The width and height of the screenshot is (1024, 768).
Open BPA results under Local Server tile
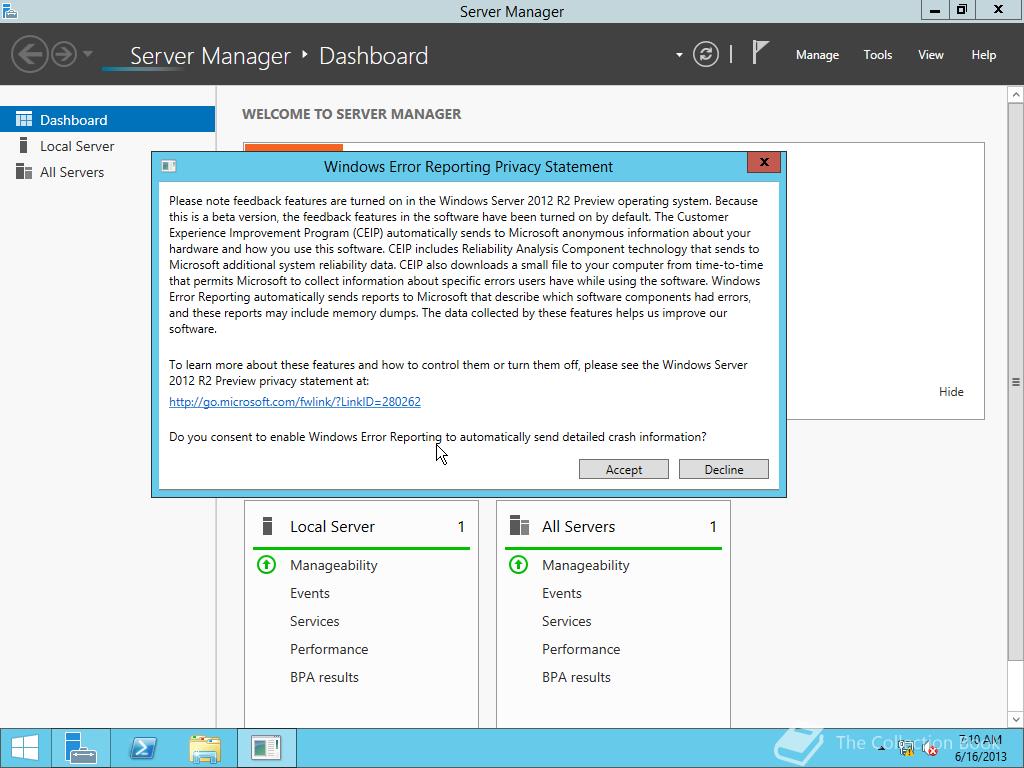[325, 677]
